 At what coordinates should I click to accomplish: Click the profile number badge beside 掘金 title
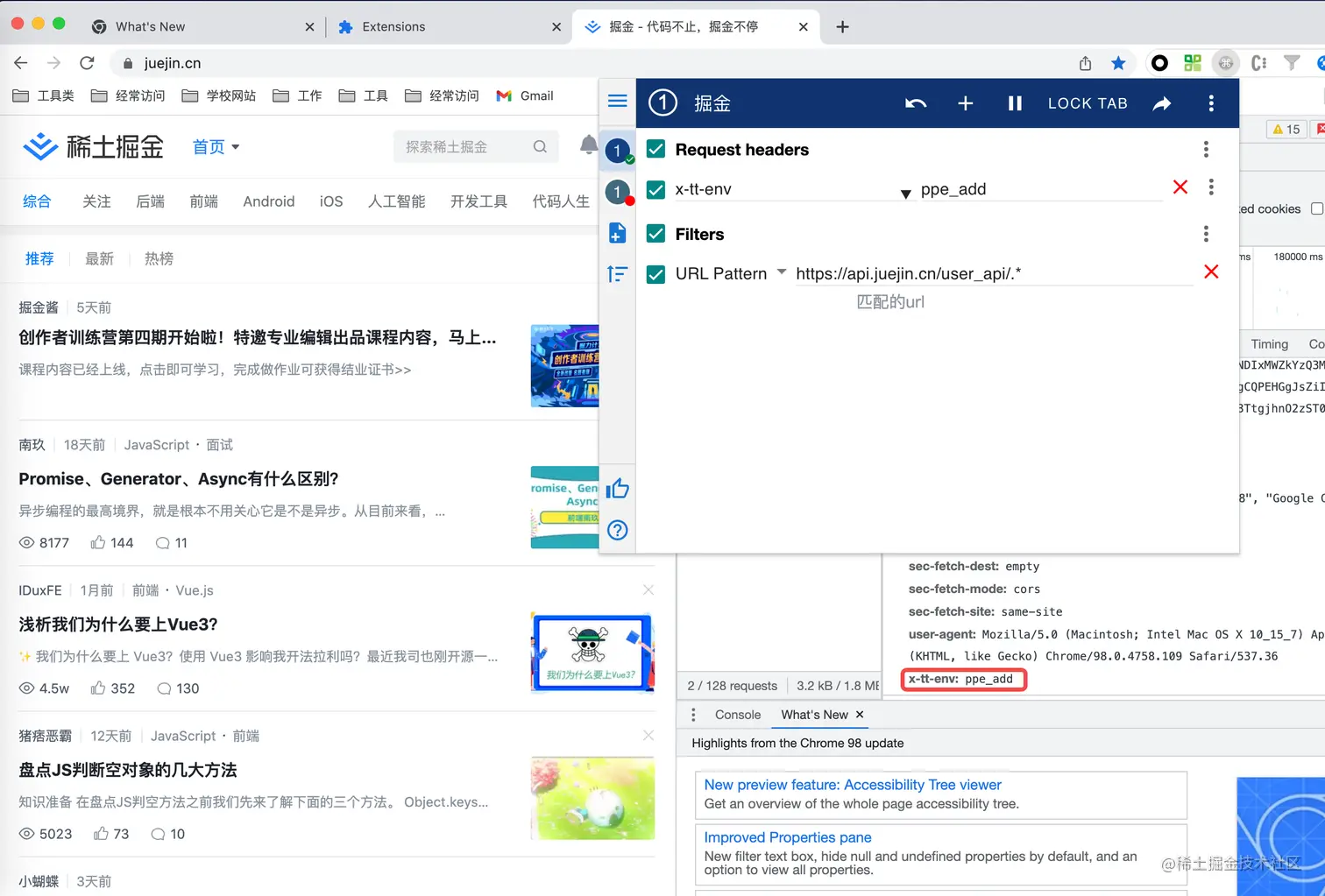662,103
